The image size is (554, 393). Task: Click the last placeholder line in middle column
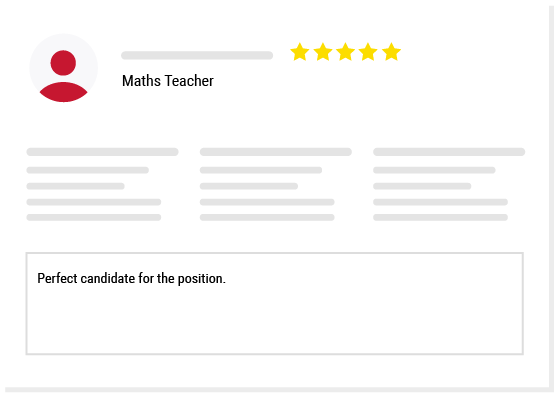[267, 217]
